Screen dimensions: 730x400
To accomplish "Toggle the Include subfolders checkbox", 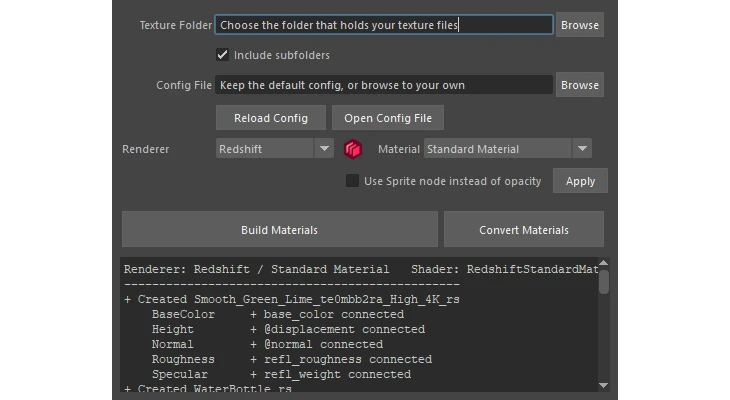I will click(223, 55).
